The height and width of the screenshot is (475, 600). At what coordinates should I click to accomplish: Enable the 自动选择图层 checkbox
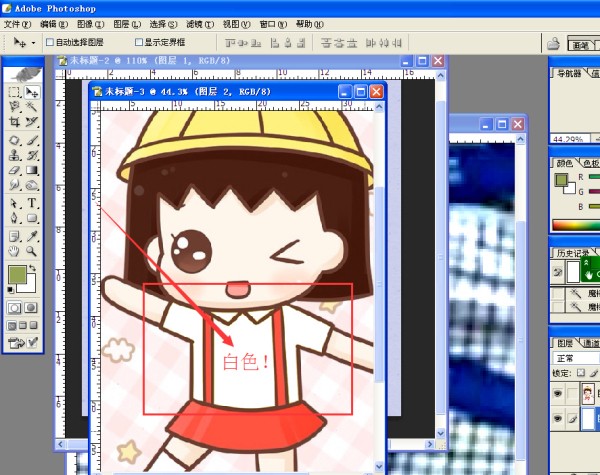point(51,43)
